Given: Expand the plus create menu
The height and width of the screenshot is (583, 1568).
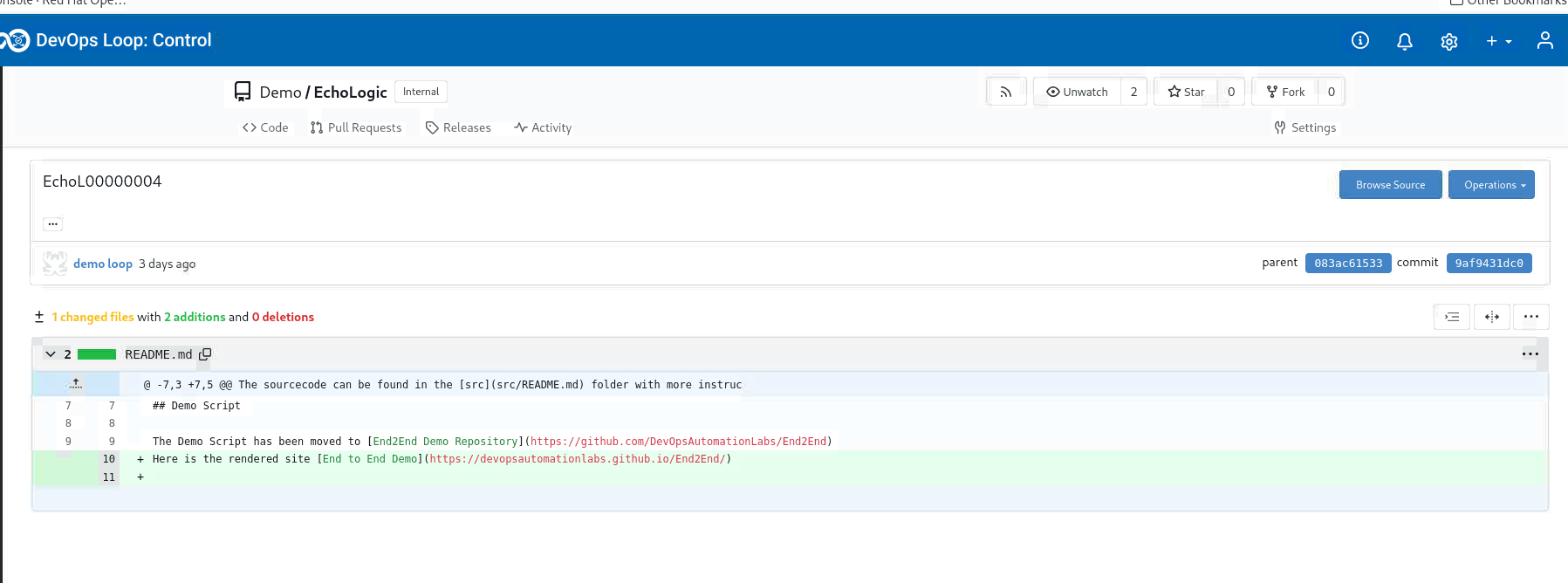Looking at the screenshot, I should (x=1498, y=41).
